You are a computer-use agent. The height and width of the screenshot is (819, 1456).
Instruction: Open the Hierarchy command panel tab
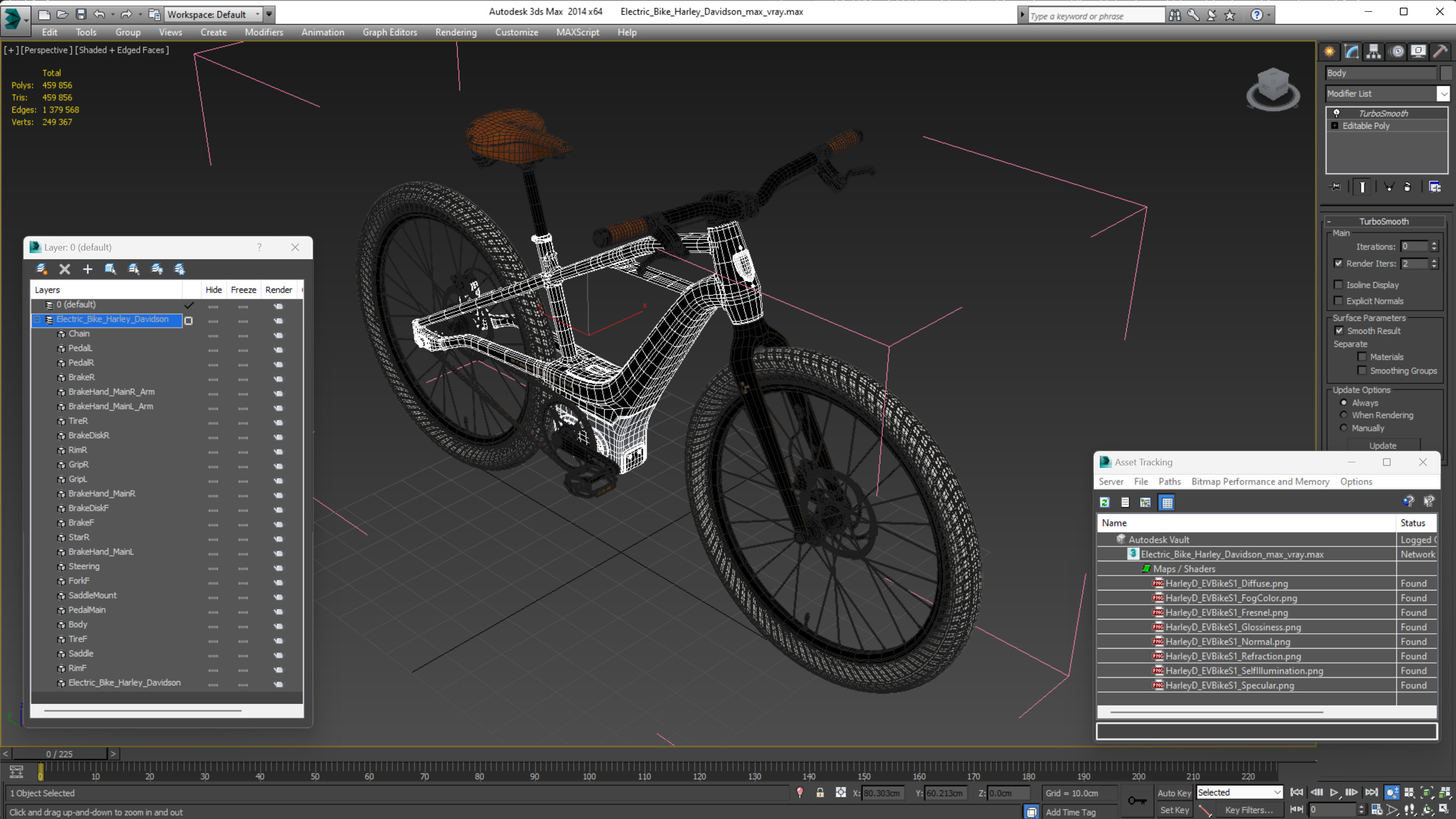pos(1373,52)
